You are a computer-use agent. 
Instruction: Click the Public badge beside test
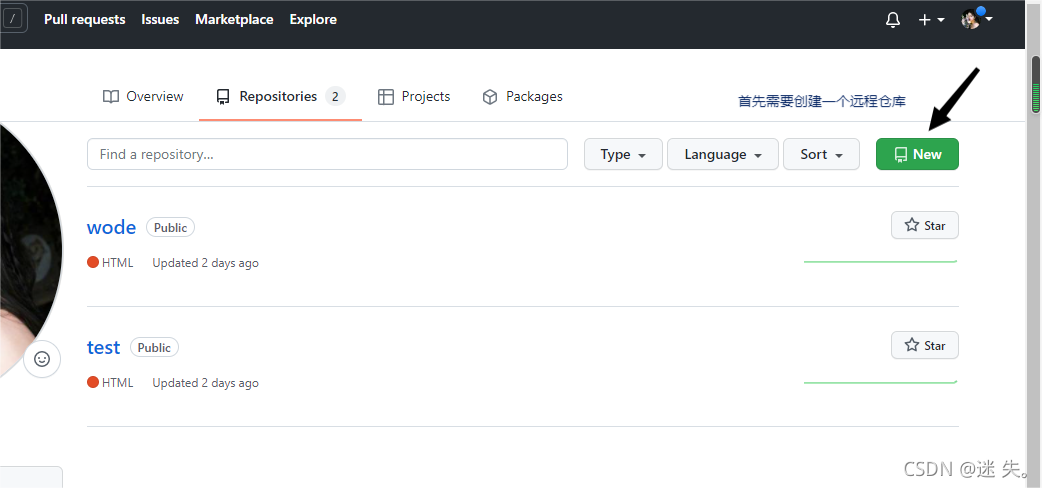(x=154, y=348)
